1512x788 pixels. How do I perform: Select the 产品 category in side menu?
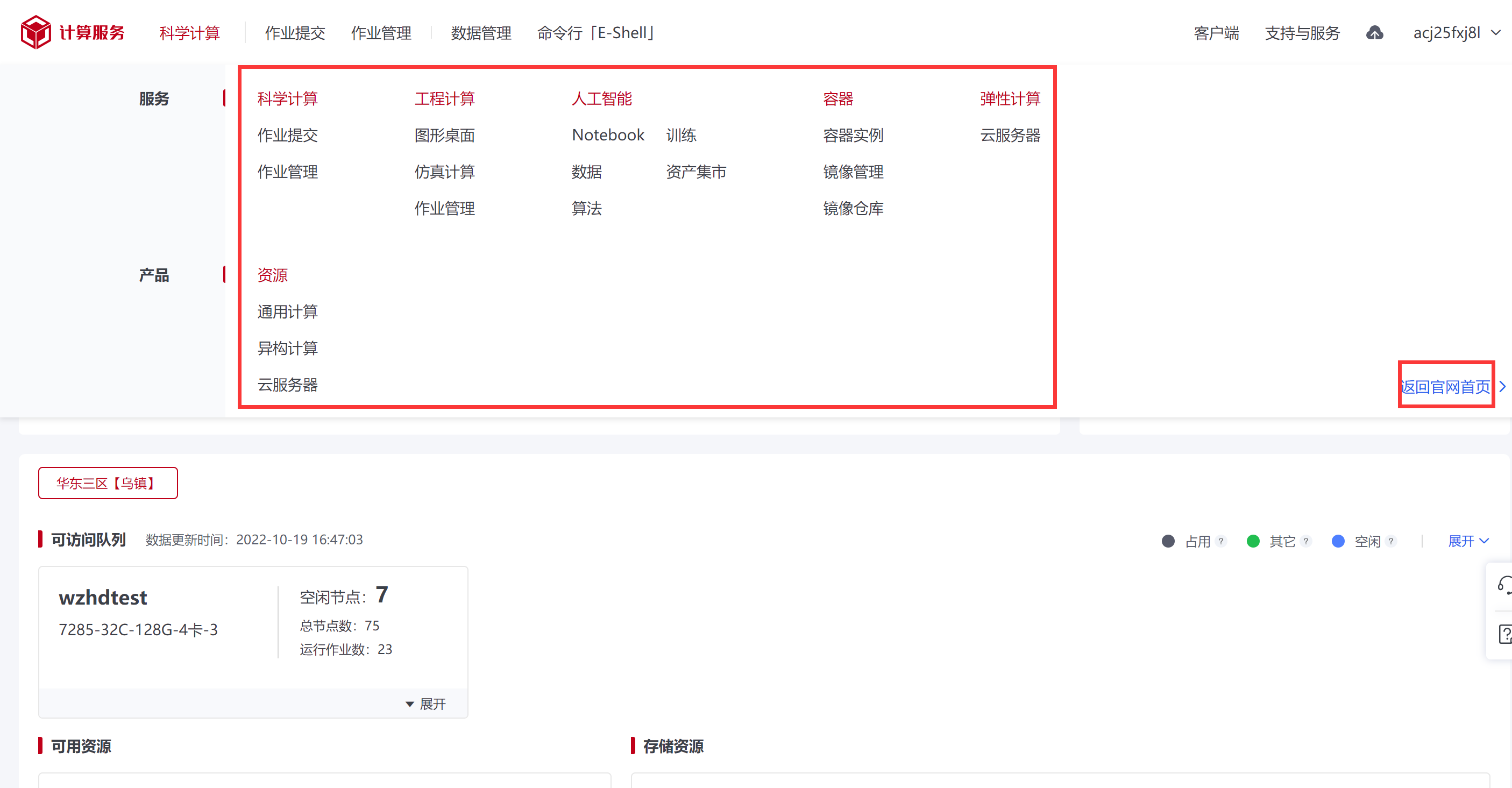pyautogui.click(x=154, y=275)
